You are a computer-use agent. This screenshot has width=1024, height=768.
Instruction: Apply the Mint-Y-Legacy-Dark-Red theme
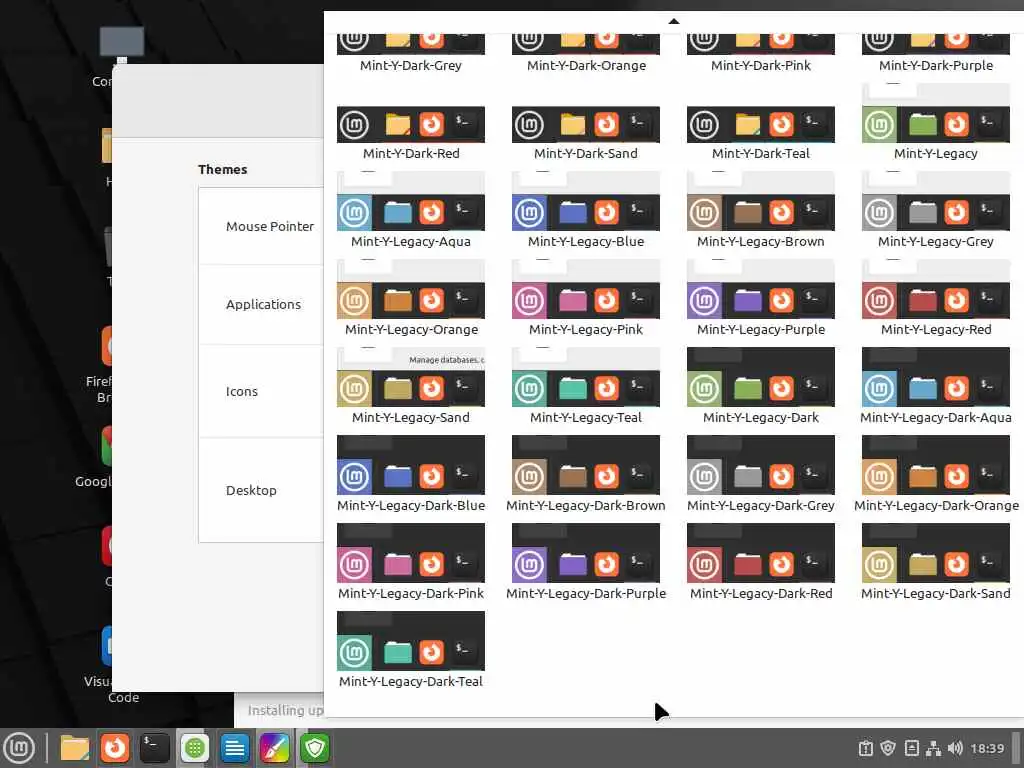761,563
